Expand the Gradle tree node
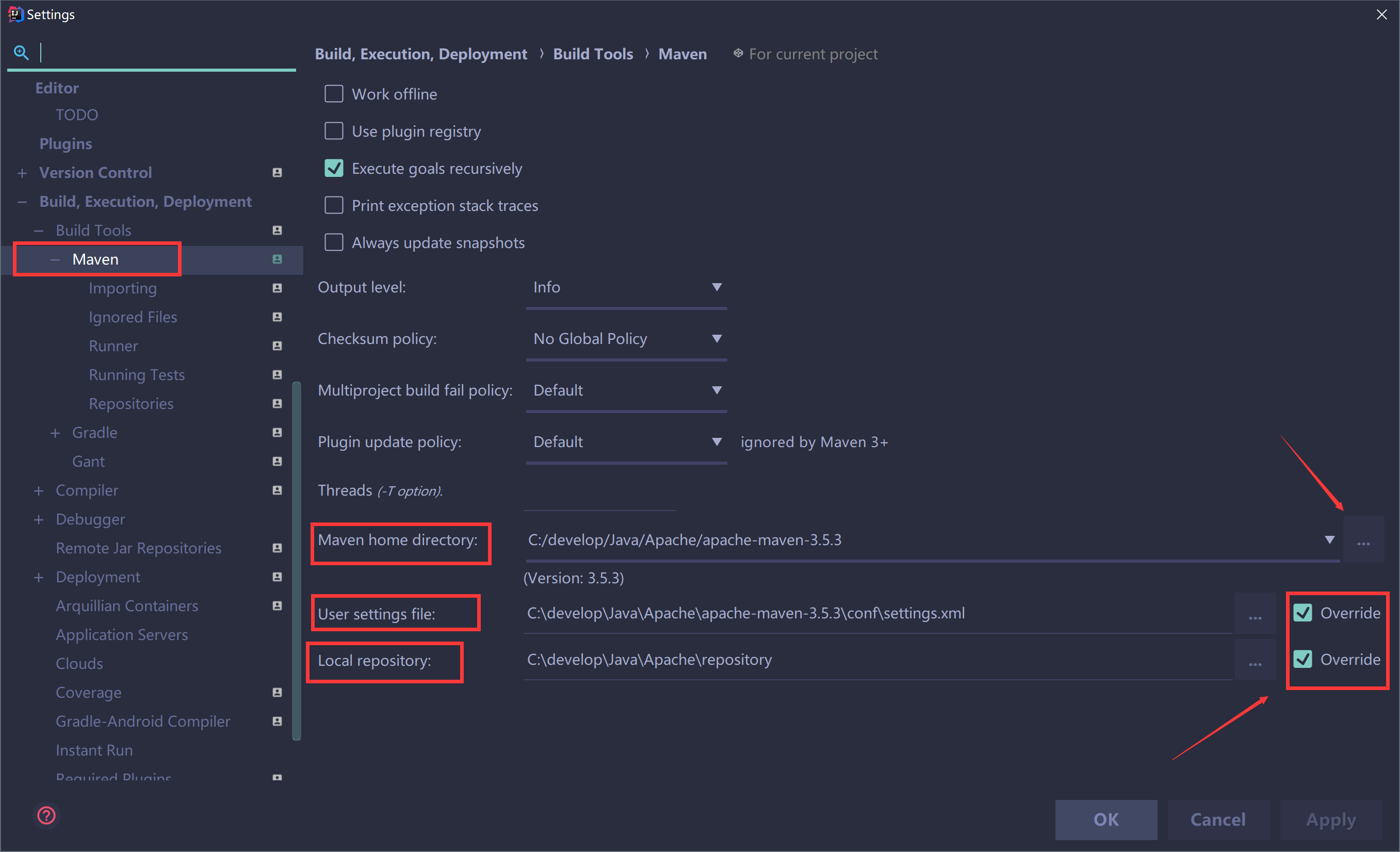The width and height of the screenshot is (1400, 852). pyautogui.click(x=55, y=433)
